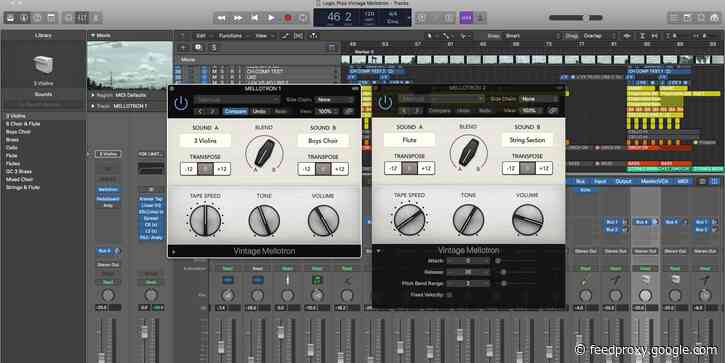Select the MIDI tab in the mixer

(x=683, y=181)
